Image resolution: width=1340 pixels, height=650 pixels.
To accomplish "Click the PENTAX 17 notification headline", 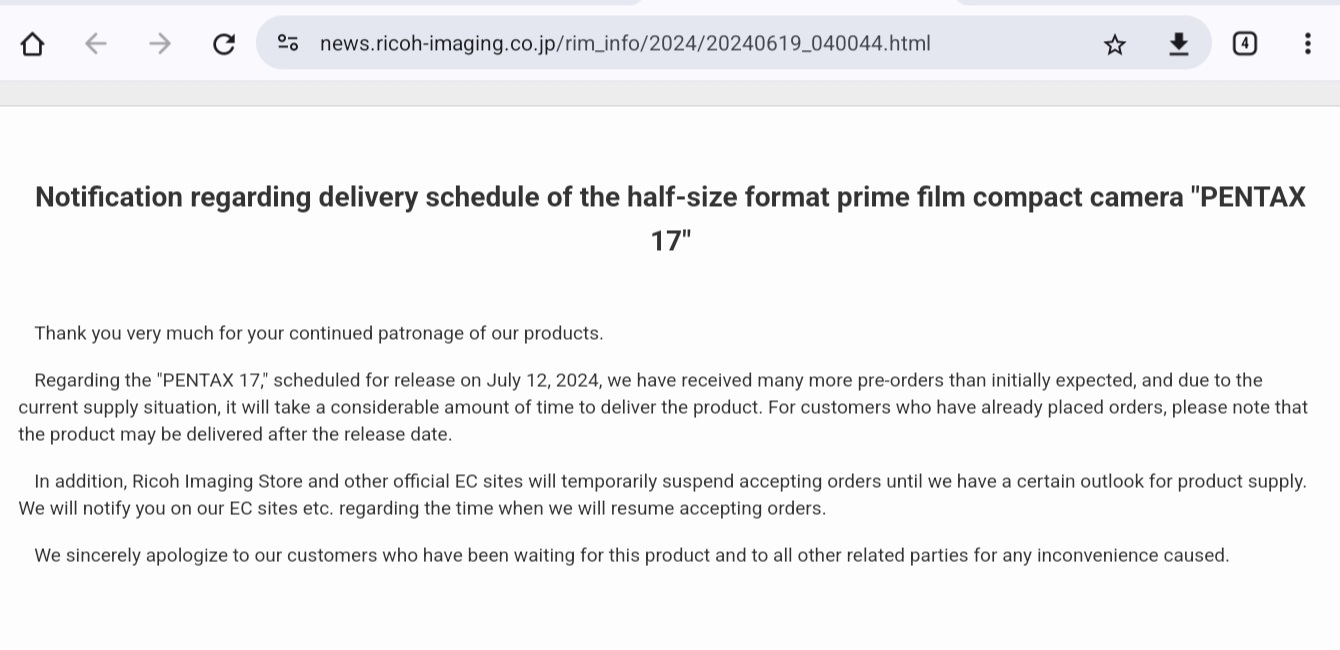I will pyautogui.click(x=670, y=218).
